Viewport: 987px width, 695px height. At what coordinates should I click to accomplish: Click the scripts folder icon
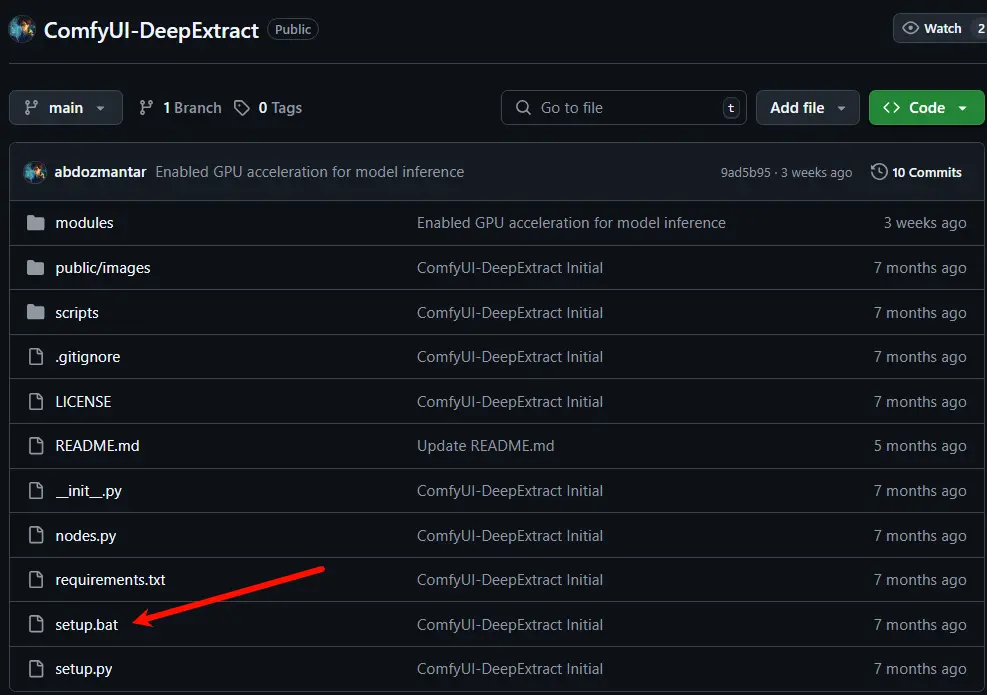pos(36,312)
